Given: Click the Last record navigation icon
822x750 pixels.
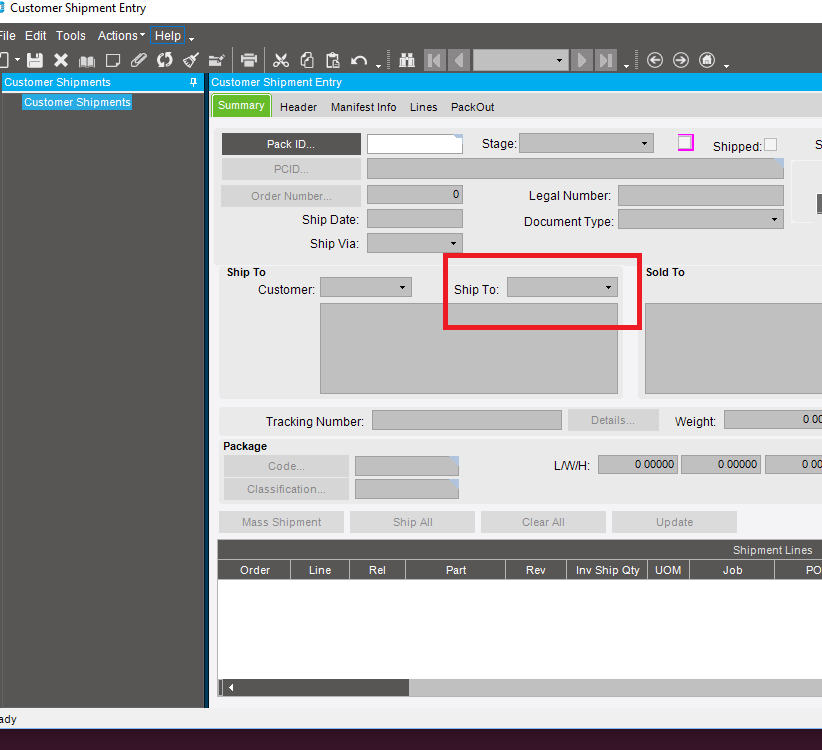Looking at the screenshot, I should (x=605, y=60).
